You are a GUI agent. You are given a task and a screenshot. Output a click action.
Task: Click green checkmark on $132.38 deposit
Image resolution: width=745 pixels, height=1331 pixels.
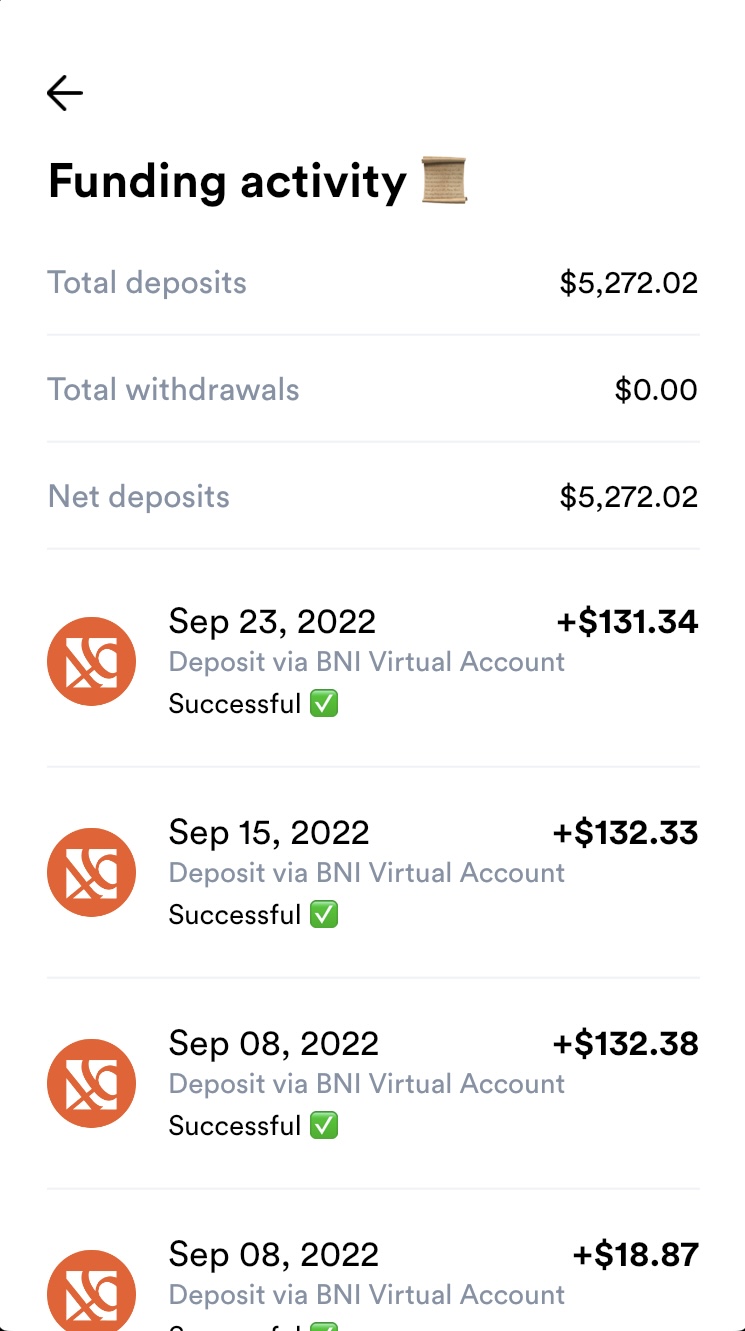click(324, 1126)
